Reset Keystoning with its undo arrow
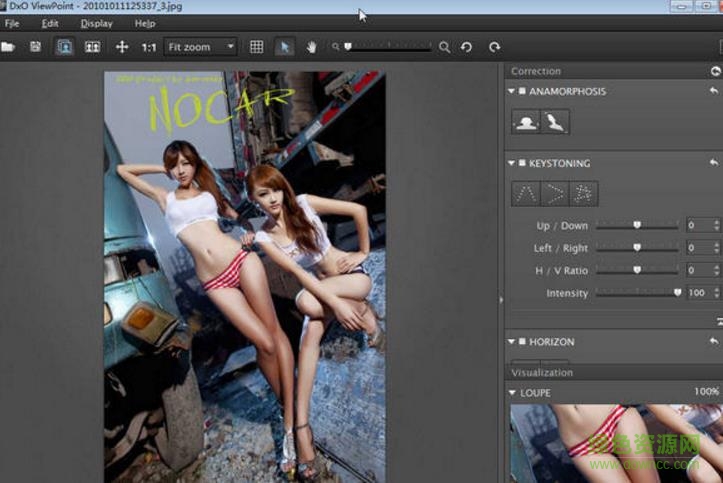 (x=713, y=163)
